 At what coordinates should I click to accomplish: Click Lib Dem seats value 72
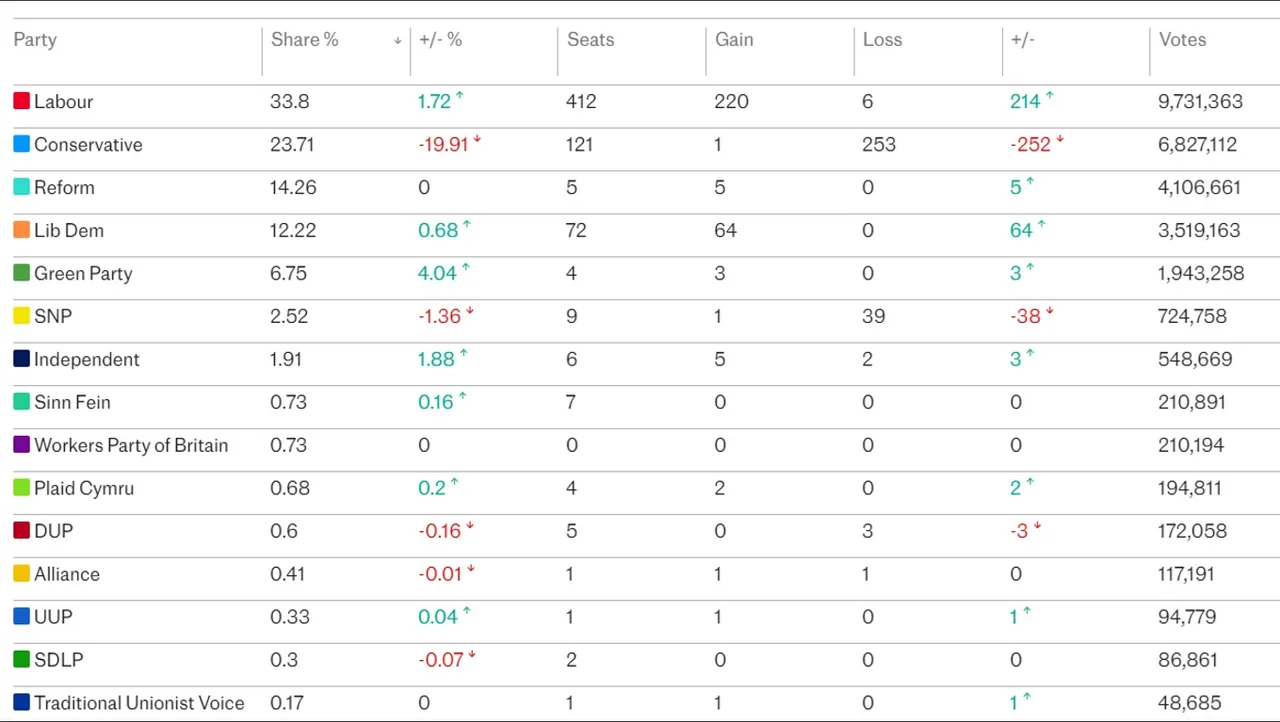click(x=577, y=231)
